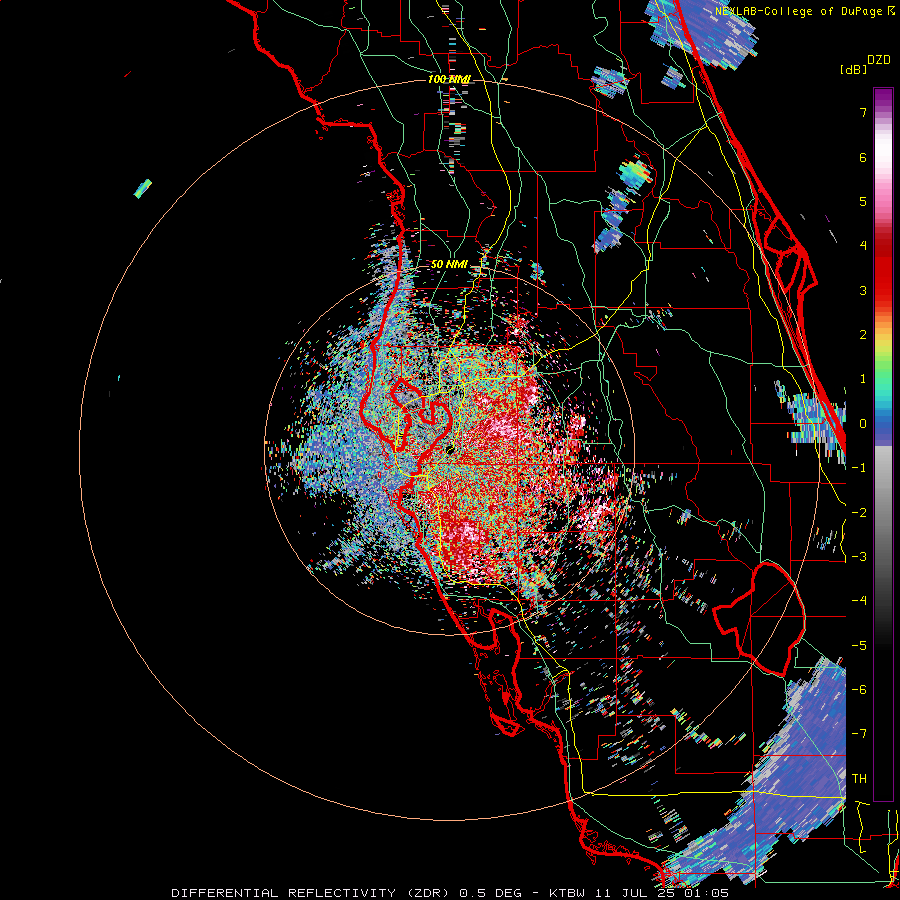Select the 0 tick label on the scale
This screenshot has height=900, width=900.
(x=863, y=424)
